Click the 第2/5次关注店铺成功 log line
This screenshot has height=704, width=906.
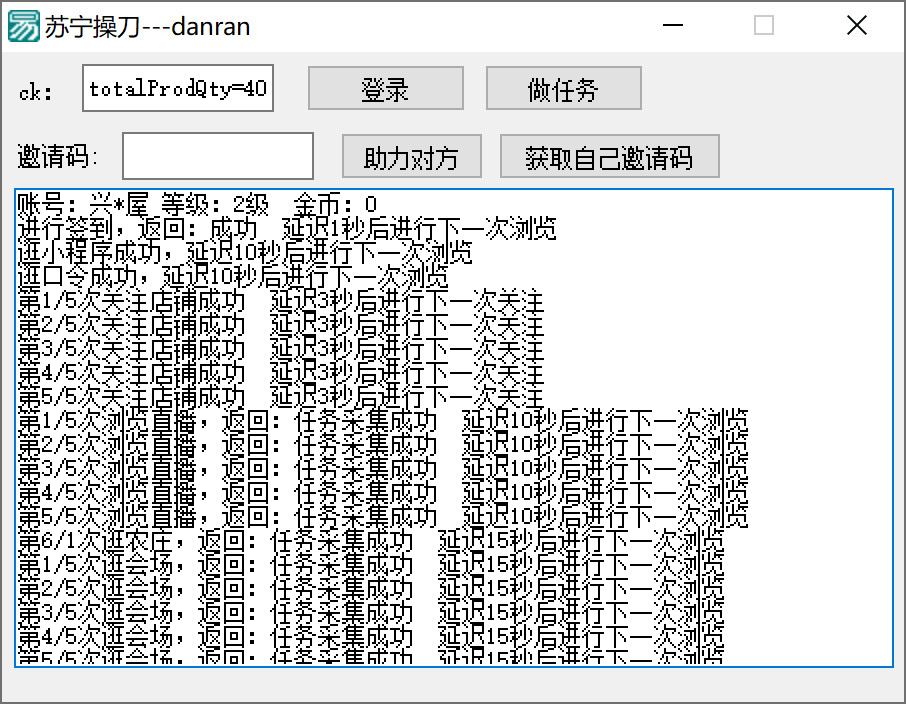click(281, 326)
